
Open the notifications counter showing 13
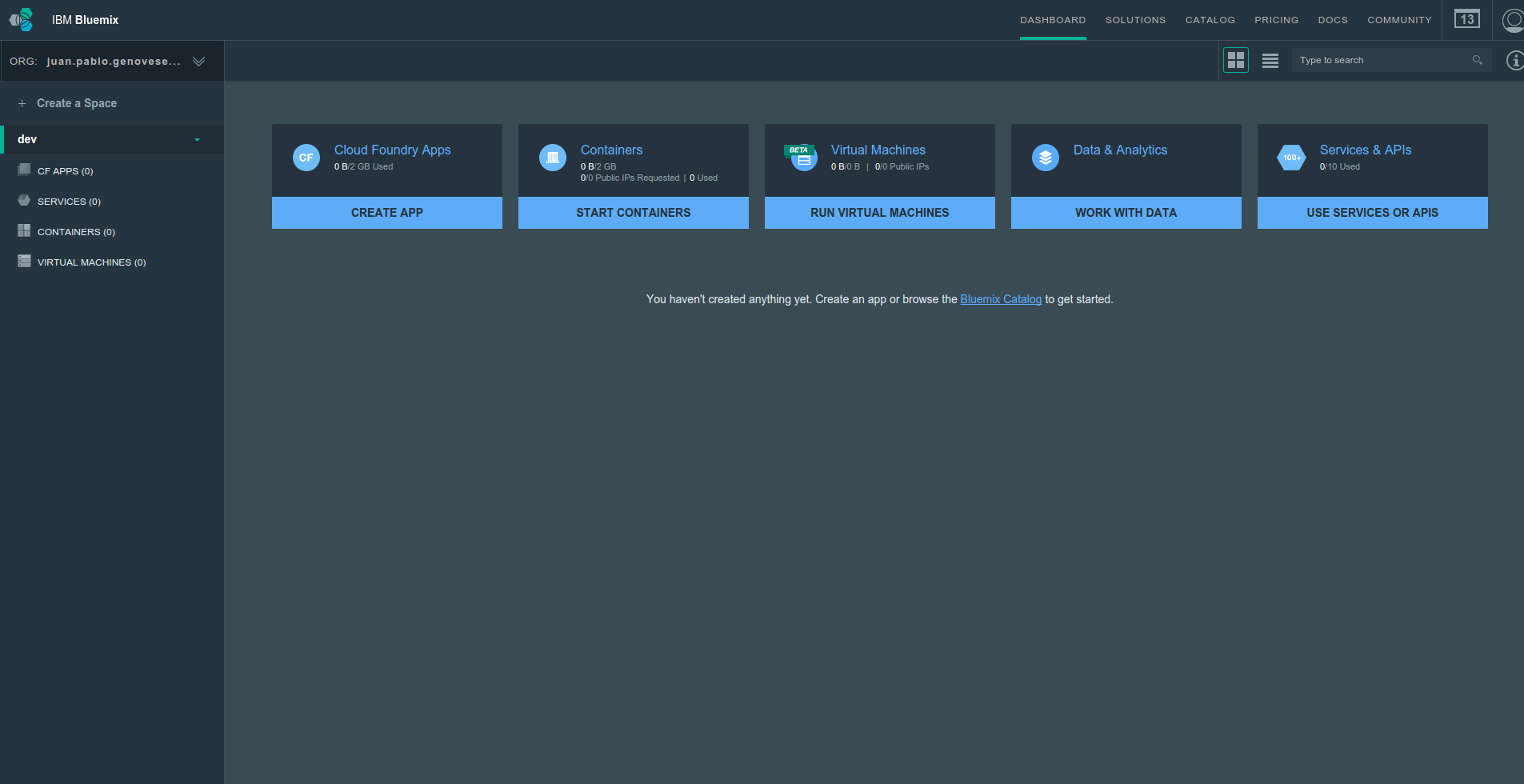[1467, 19]
